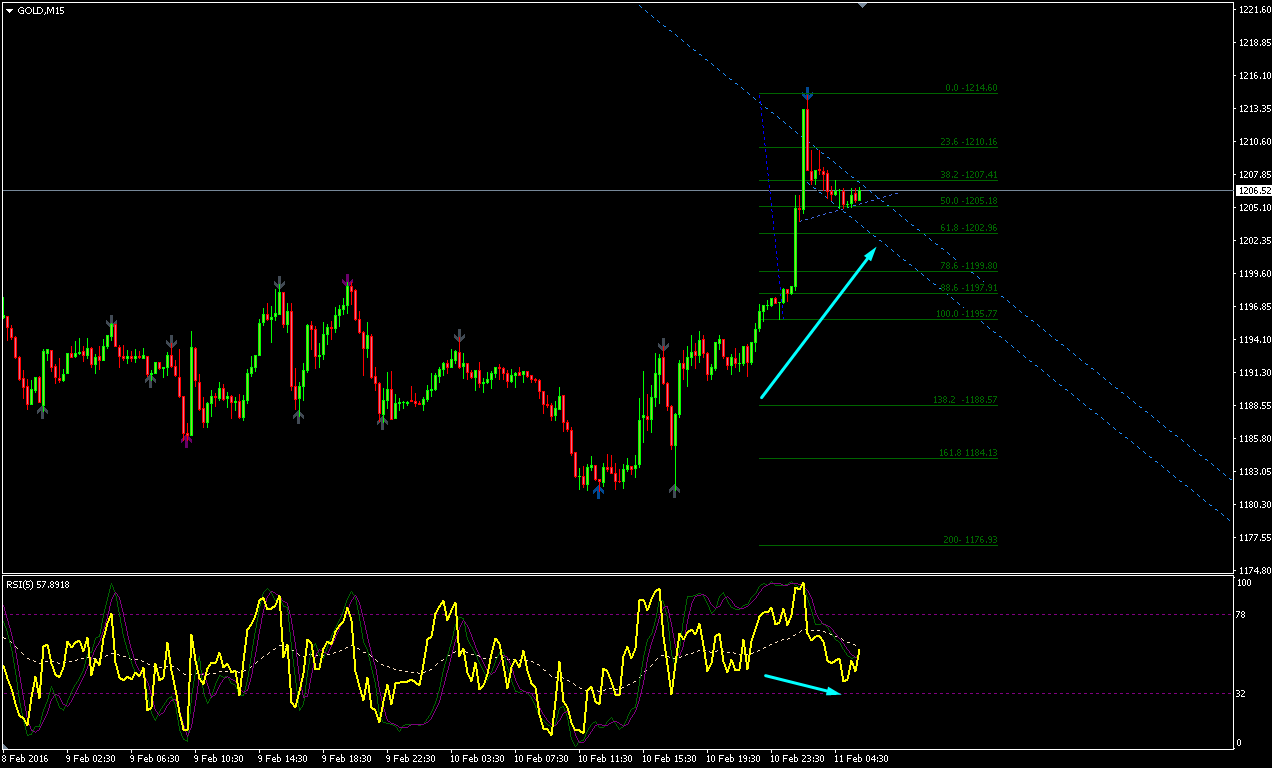Click price scale value 1218.85

point(1253,43)
